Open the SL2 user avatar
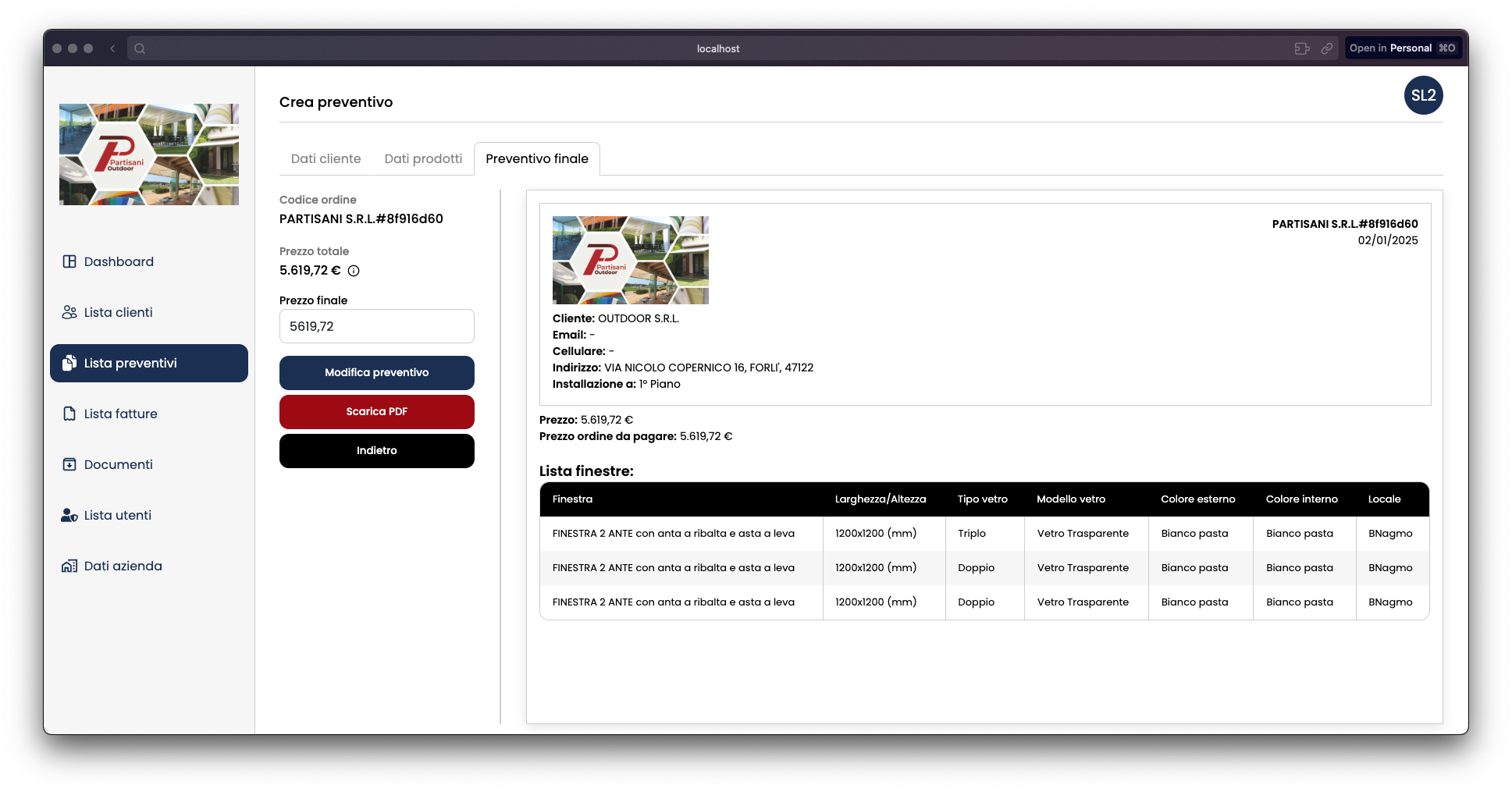Image resolution: width=1512 pixels, height=792 pixels. click(x=1423, y=95)
